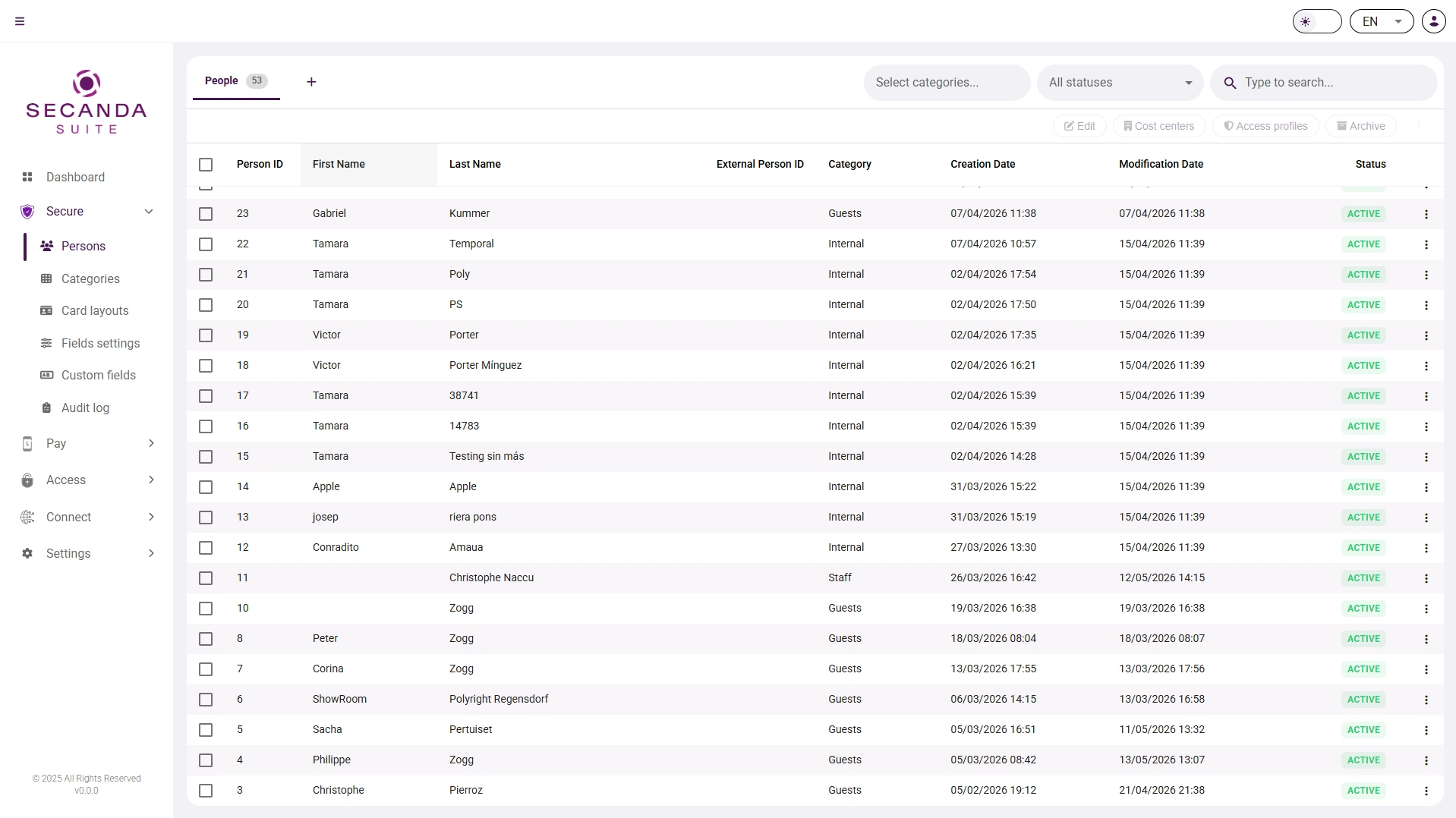
Task: Open Fields settings in sidebar
Action: tap(100, 343)
